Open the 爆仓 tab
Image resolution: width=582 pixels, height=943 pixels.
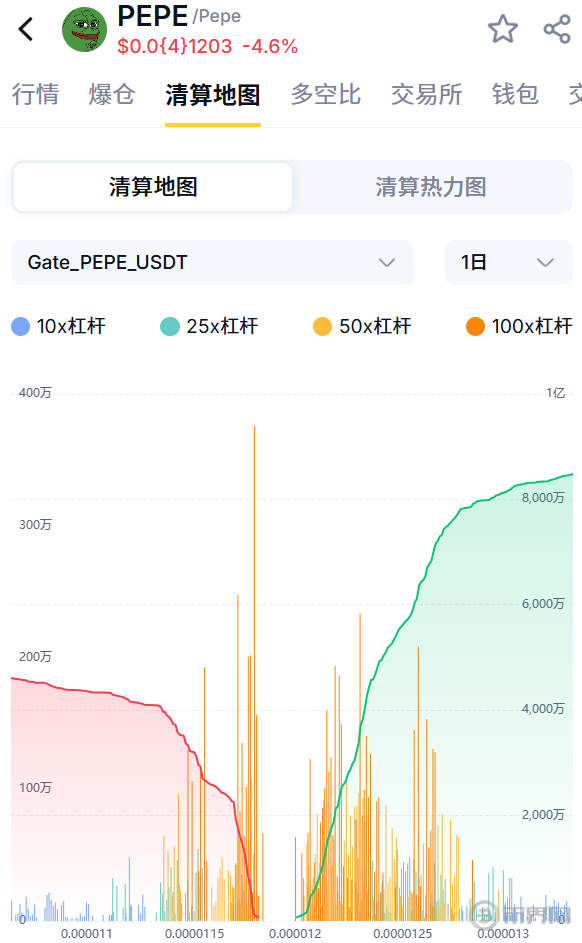click(112, 94)
